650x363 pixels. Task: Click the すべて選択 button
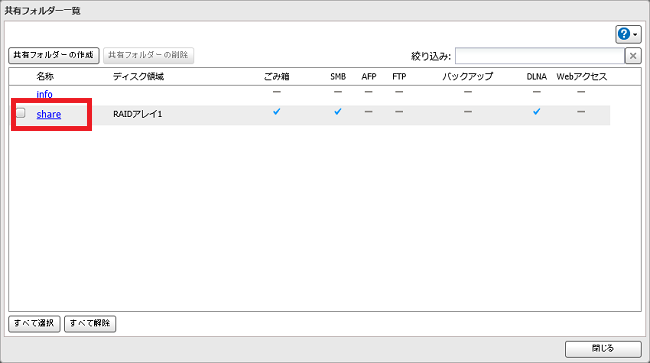coord(34,324)
